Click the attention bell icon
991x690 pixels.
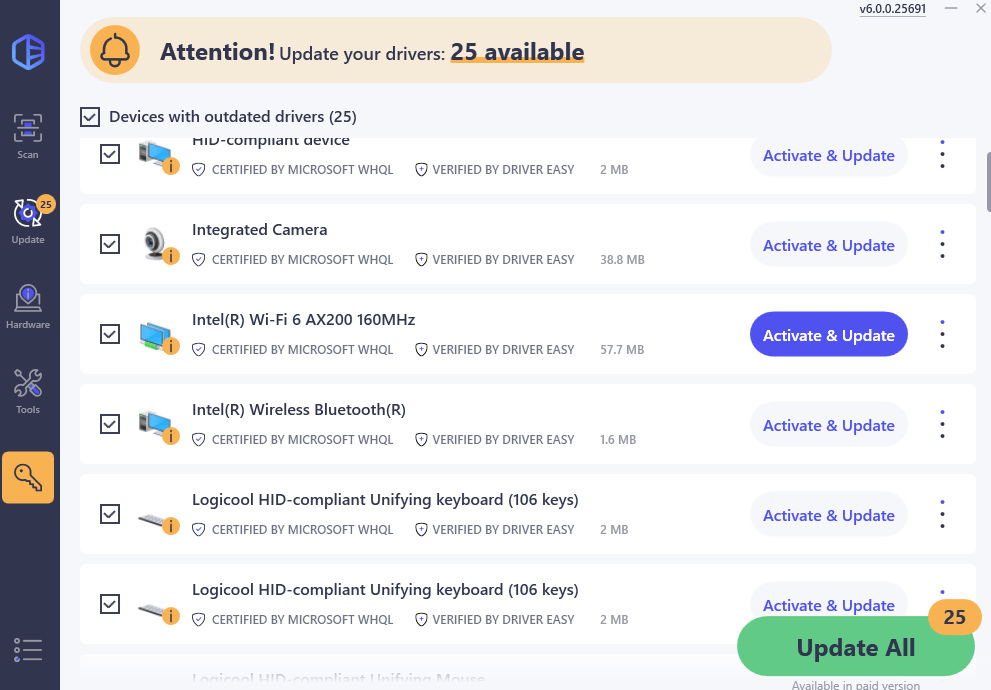(x=115, y=50)
